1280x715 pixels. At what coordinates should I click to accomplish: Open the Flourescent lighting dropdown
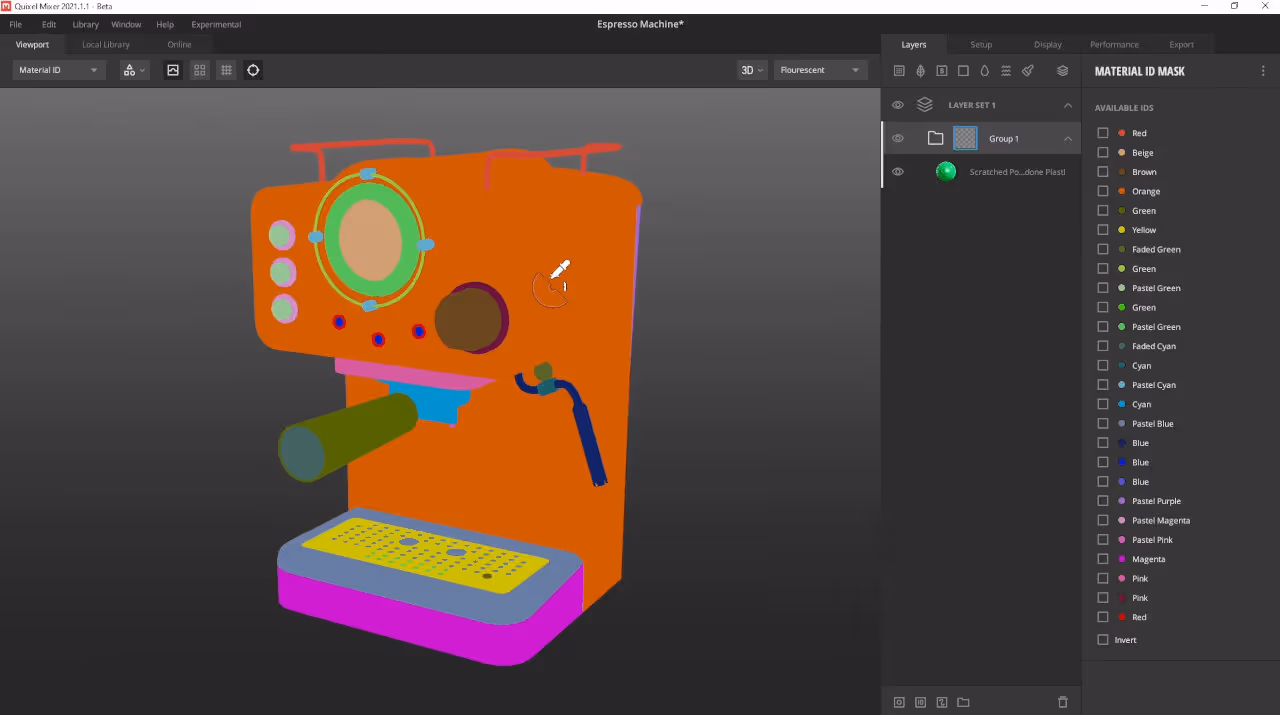[x=819, y=70]
